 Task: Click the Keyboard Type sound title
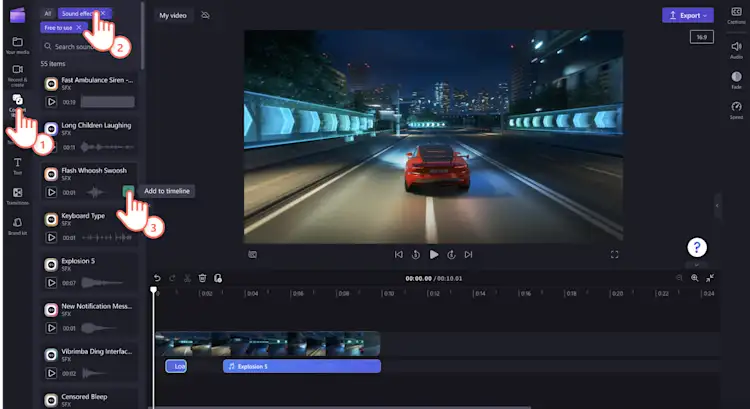(x=83, y=216)
